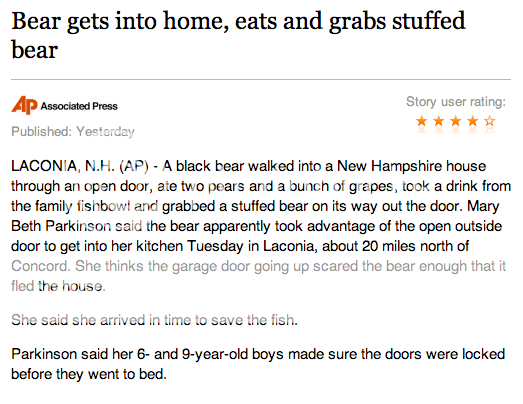Screen dimensions: 523x404
Task: Click the headline 'Bear gets into home'
Action: (x=238, y=35)
